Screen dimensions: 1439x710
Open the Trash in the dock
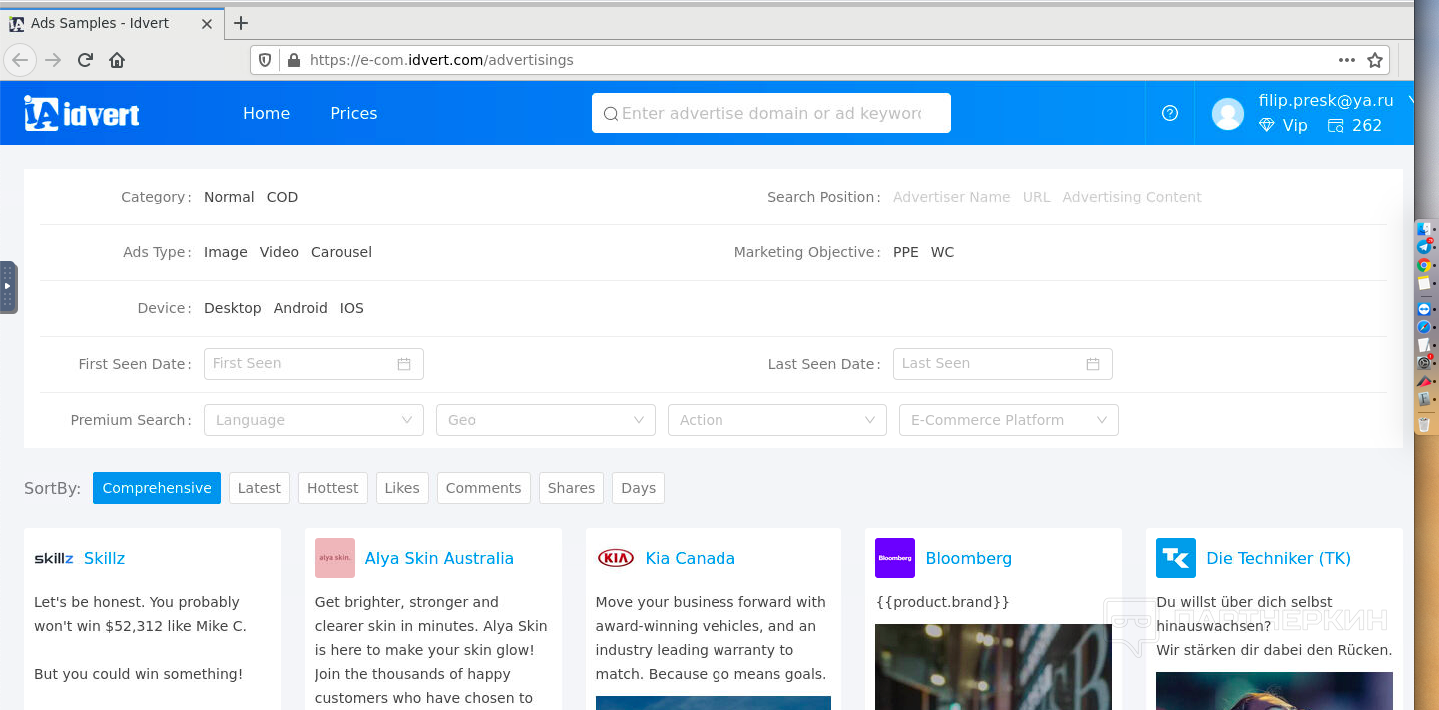[x=1424, y=424]
